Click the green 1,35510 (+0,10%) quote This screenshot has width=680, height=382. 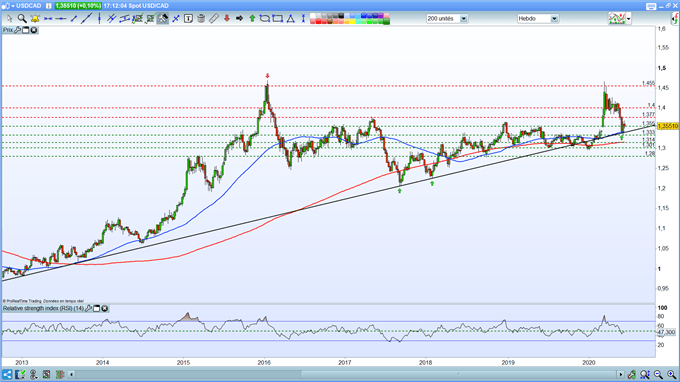(78, 6)
